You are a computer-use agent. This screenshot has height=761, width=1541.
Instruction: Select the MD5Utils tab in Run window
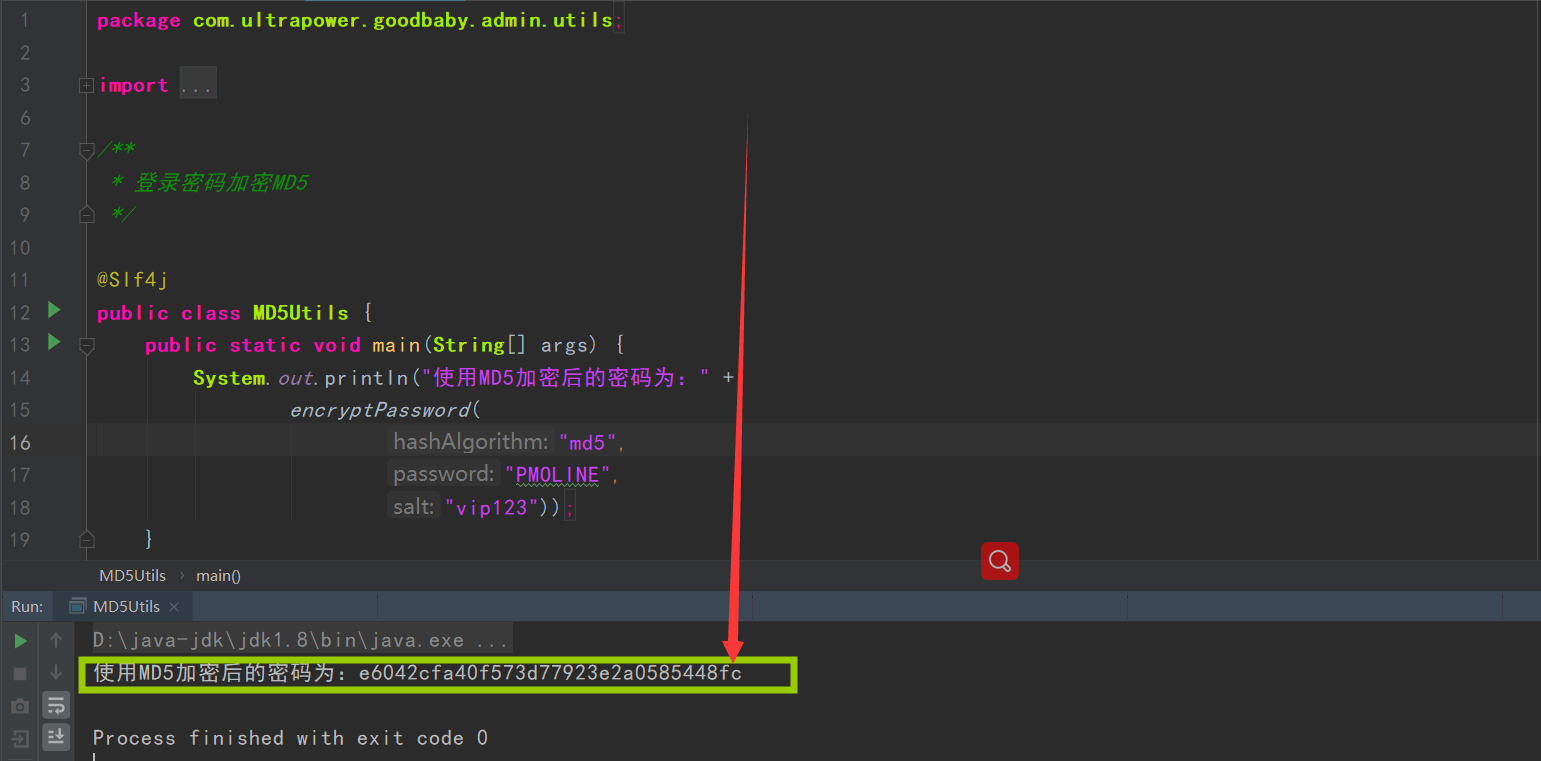pos(123,606)
